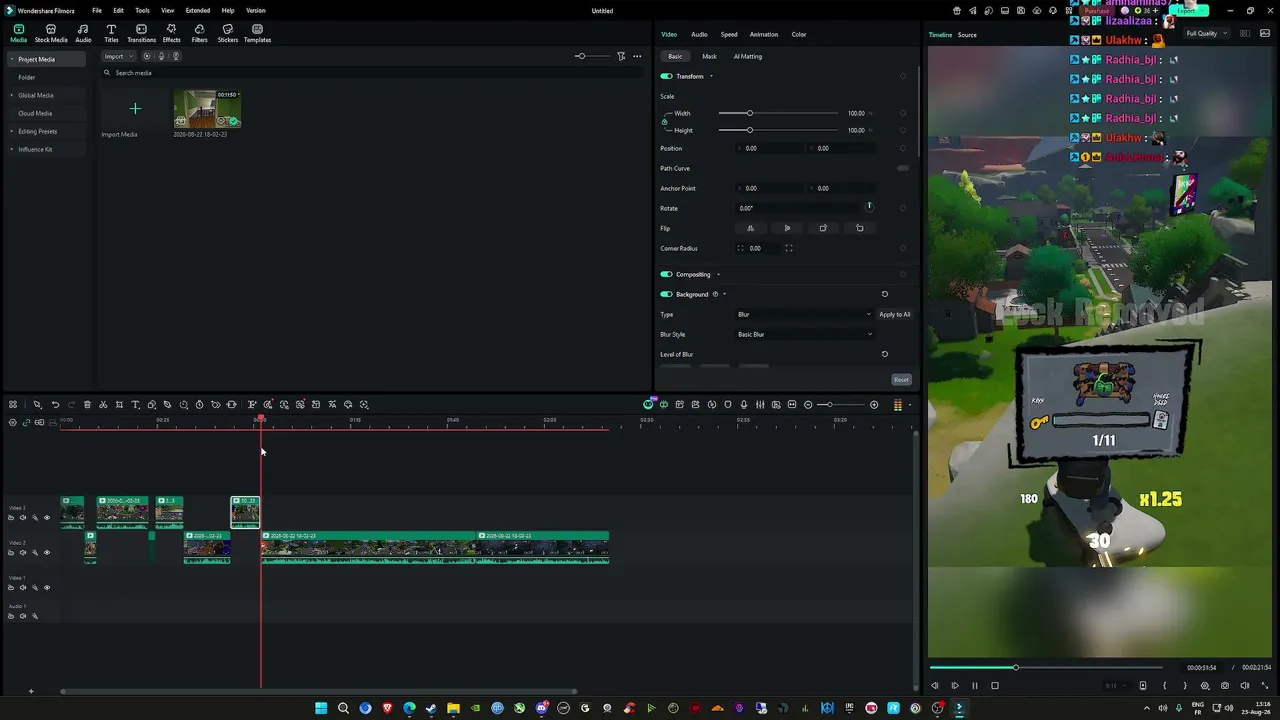Open the Stock Media panel
This screenshot has width=1280, height=720.
51,34
